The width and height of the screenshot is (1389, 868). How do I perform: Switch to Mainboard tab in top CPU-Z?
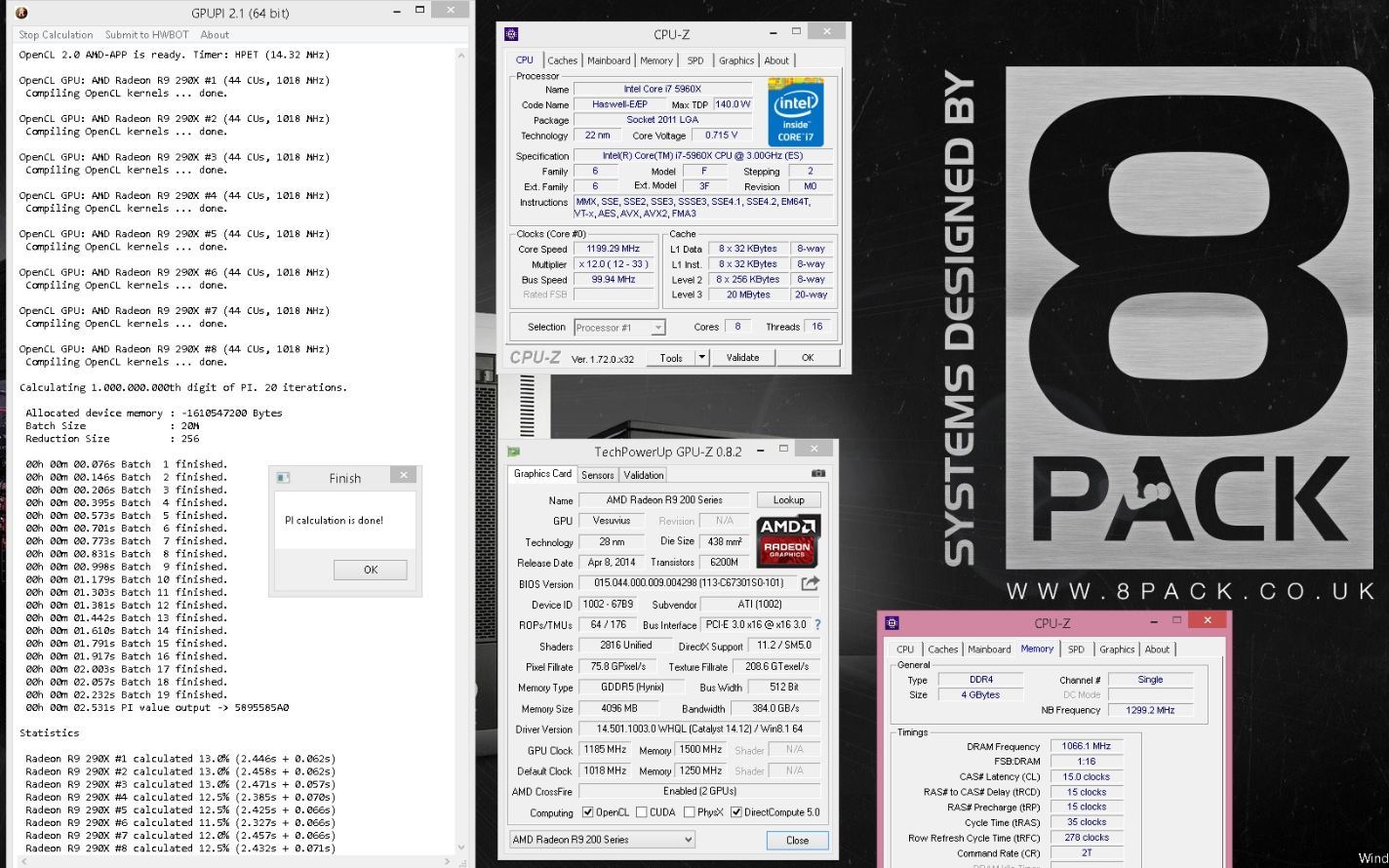click(609, 60)
